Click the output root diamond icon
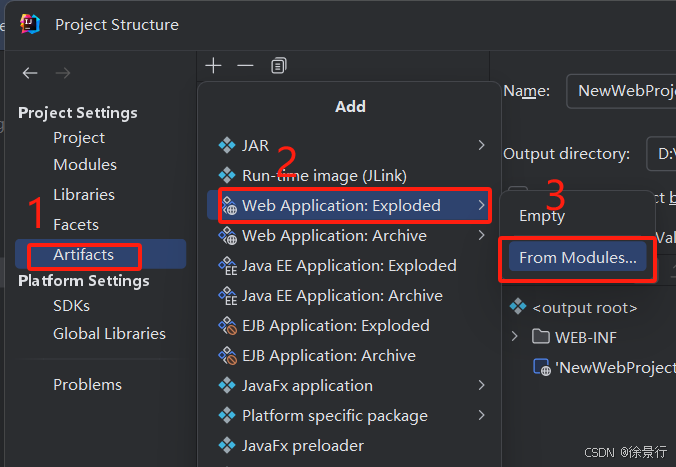Screen dimensions: 676x467 tap(518, 307)
